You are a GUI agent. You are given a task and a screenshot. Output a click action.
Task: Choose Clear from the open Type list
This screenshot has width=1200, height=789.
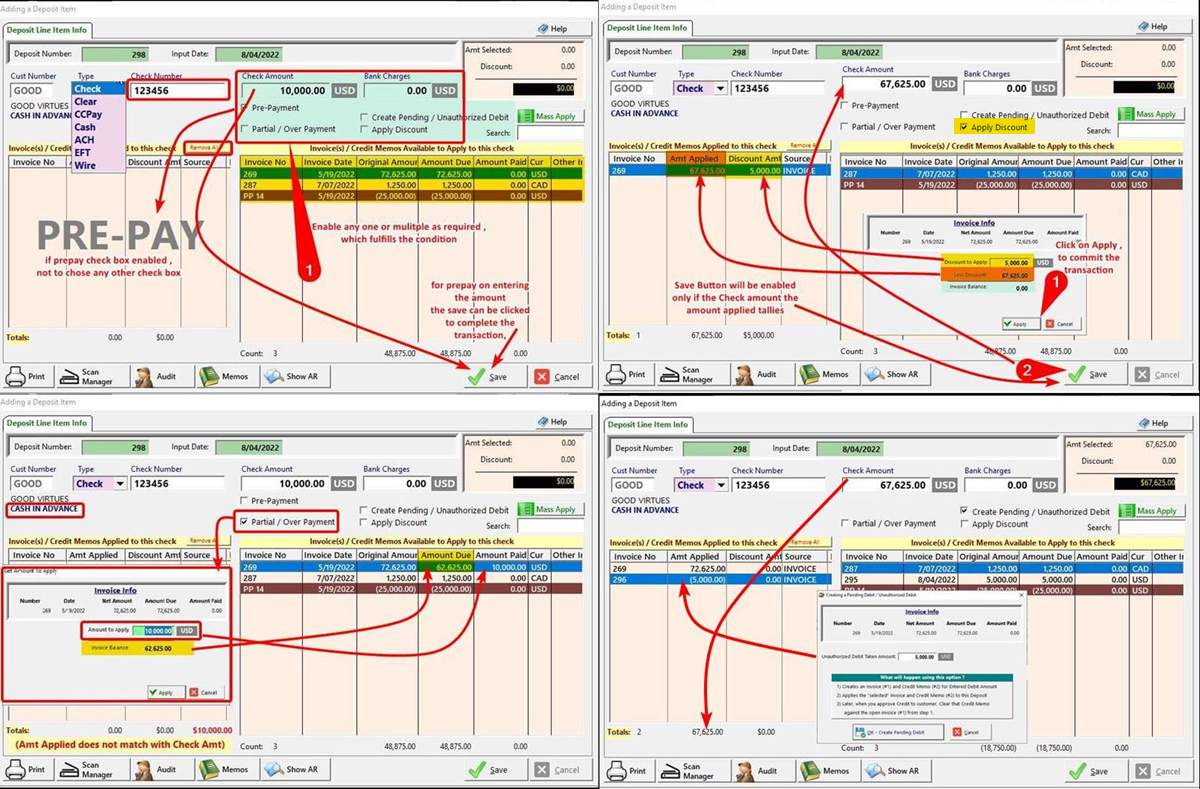pyautogui.click(x=98, y=102)
